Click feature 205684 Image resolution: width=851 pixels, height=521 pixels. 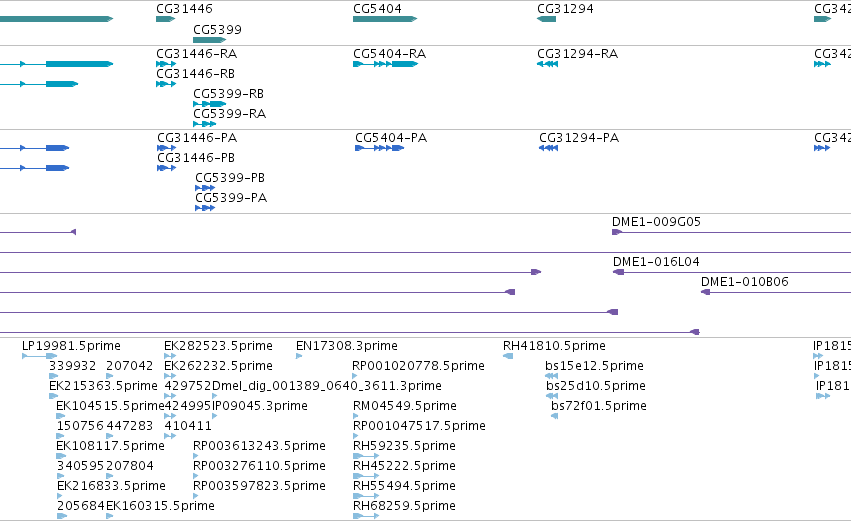click(80, 506)
